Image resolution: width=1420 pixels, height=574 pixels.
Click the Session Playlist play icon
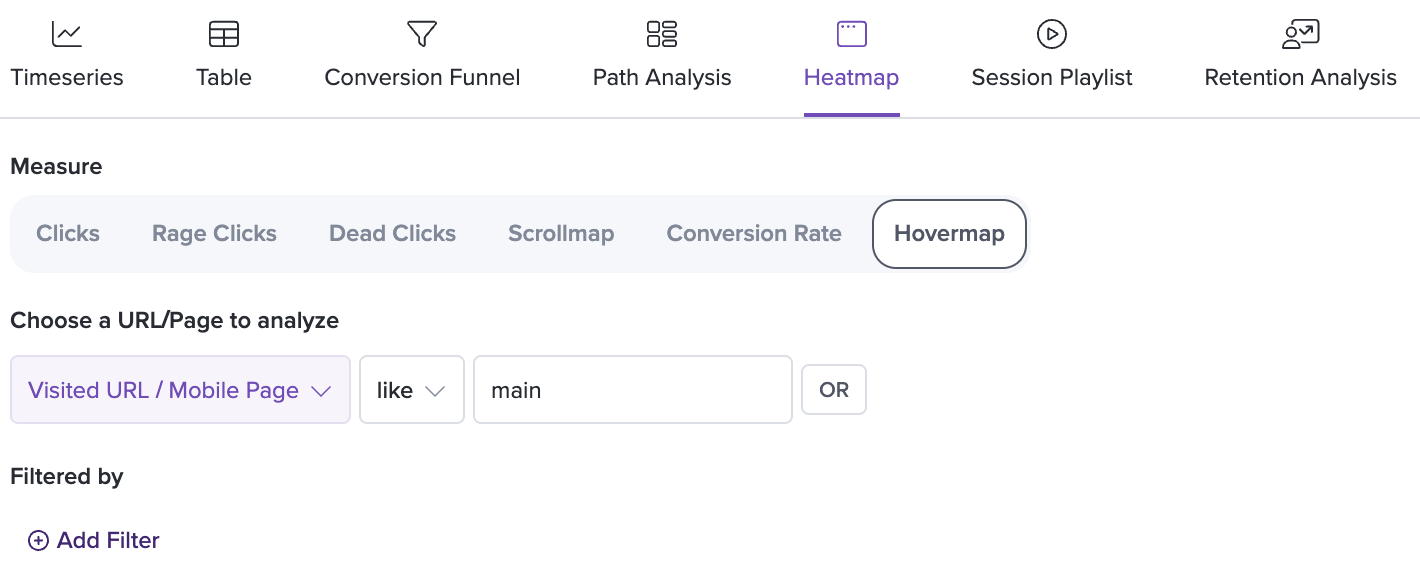[x=1052, y=34]
